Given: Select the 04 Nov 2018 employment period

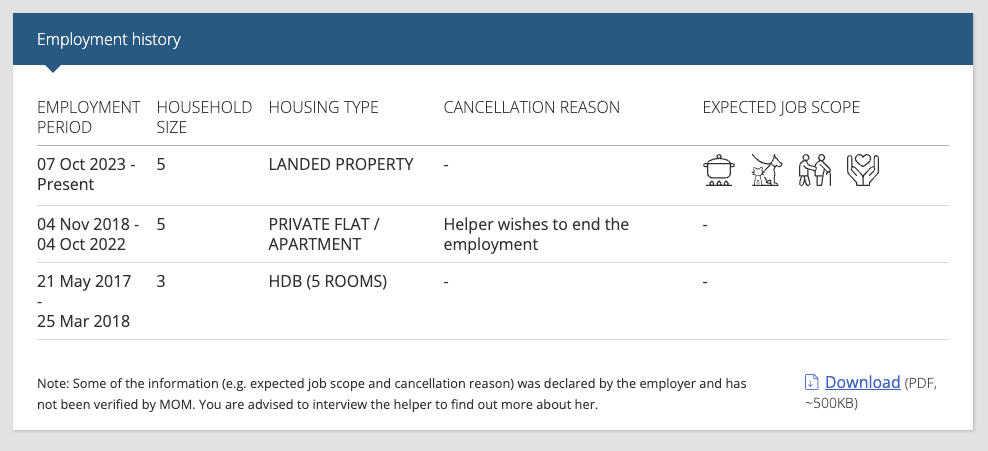Looking at the screenshot, I should pos(88,234).
